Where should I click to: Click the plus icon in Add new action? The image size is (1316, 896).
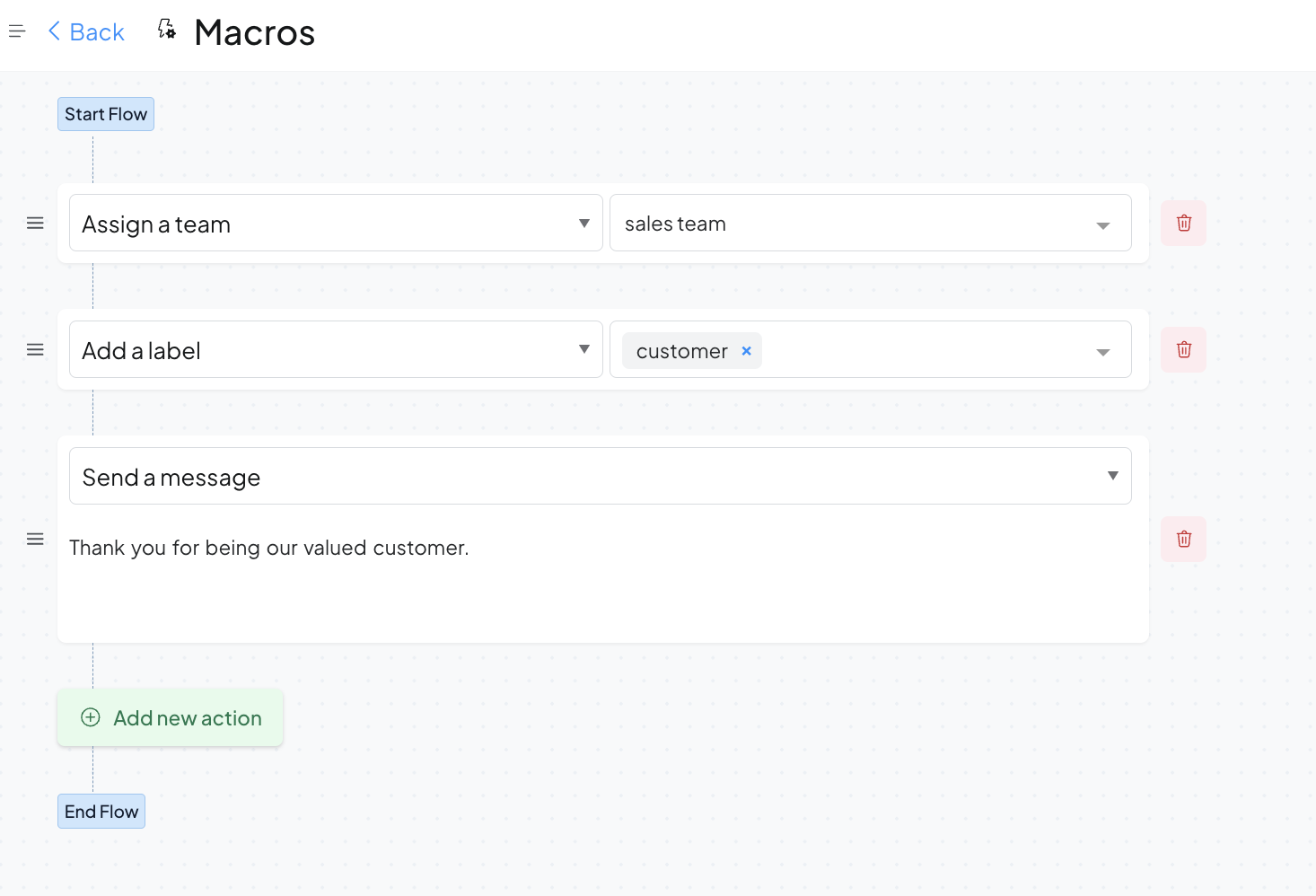91,717
